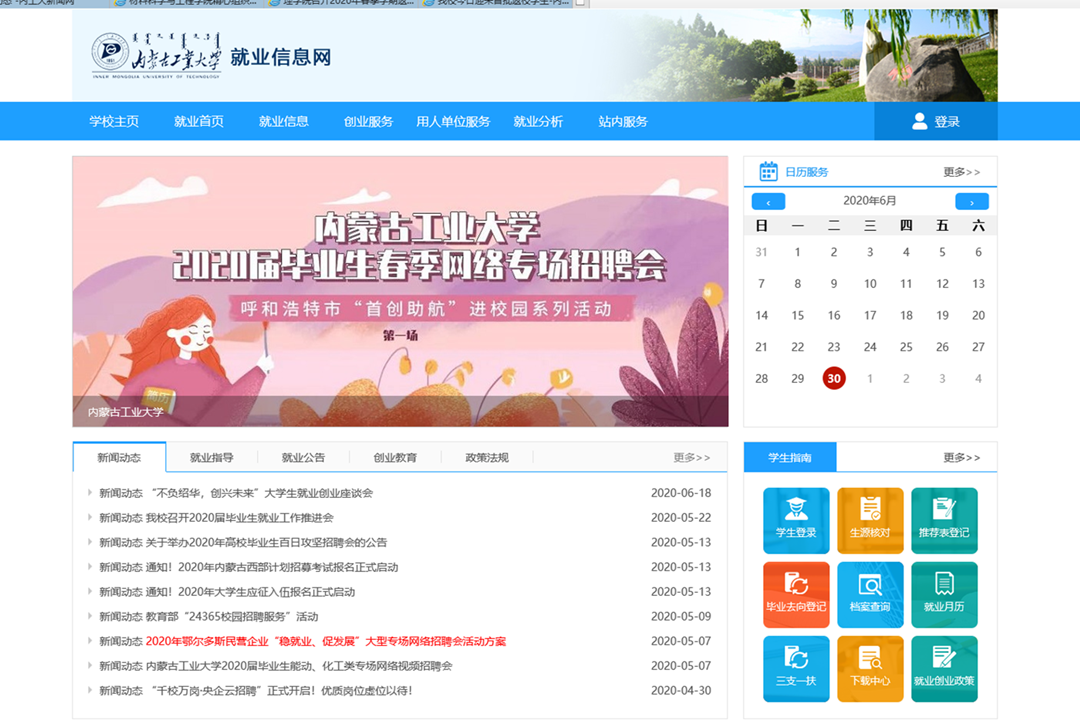Open the 日历服务 heading link
This screenshot has width=1080, height=720.
[807, 172]
